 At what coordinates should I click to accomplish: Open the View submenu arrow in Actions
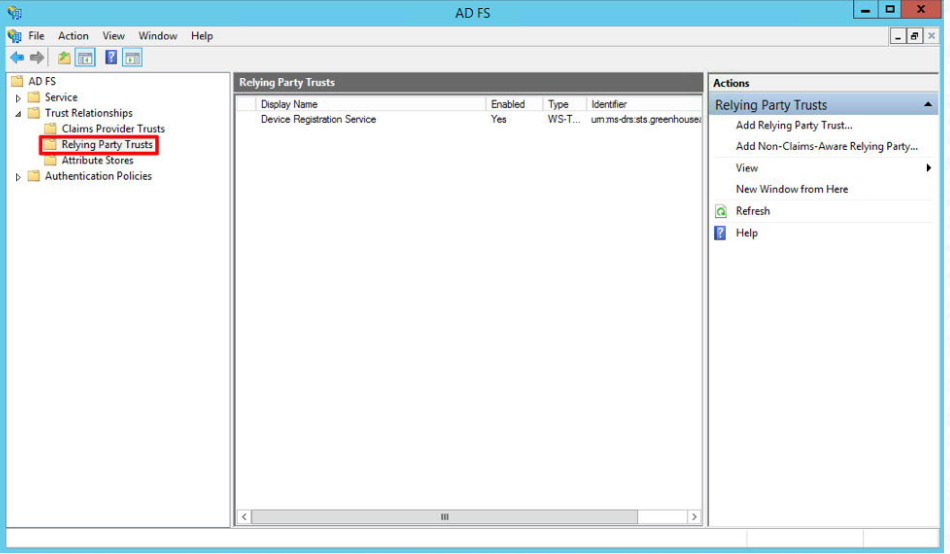click(x=928, y=168)
